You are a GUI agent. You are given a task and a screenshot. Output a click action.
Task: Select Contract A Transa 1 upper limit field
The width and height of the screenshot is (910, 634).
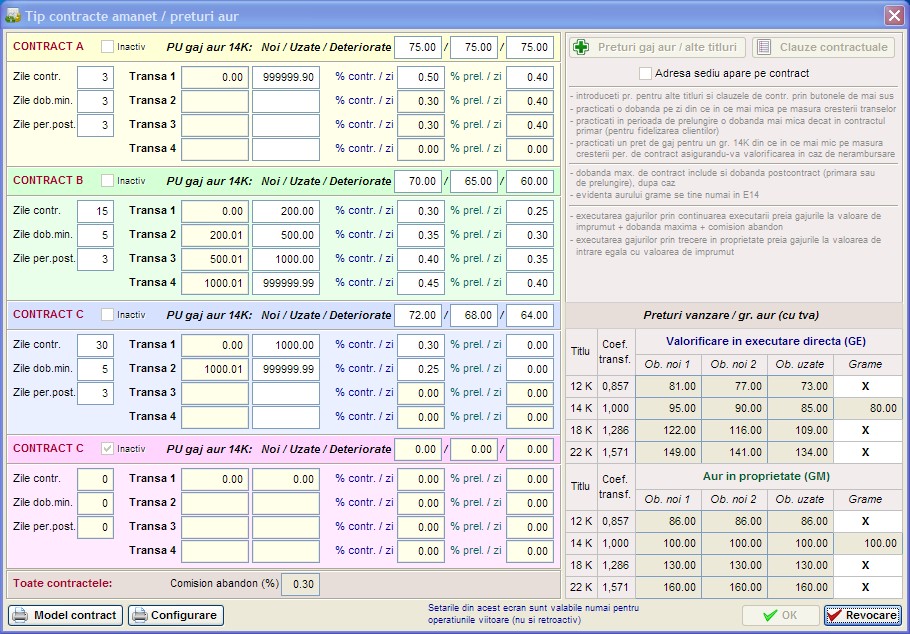(285, 77)
